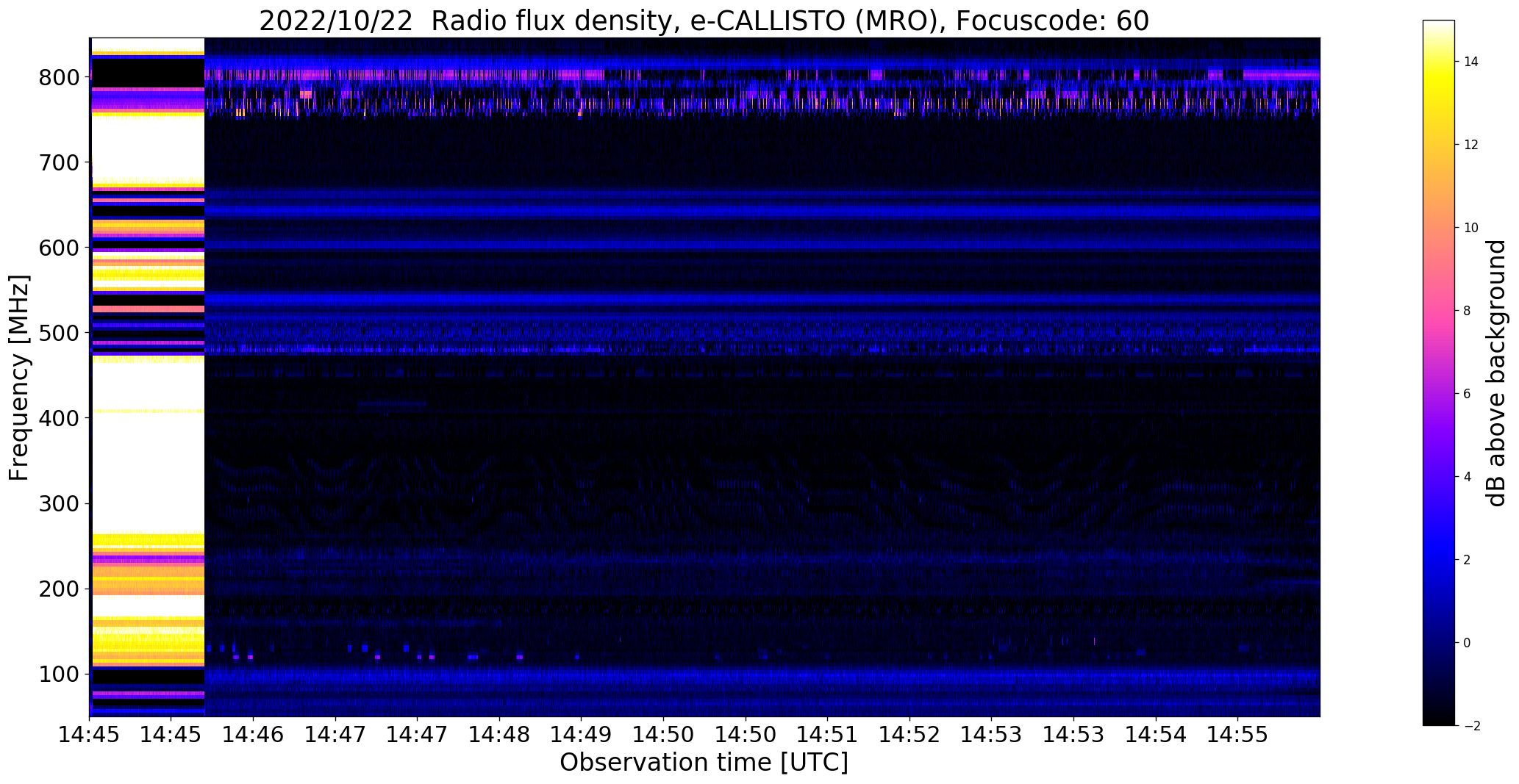1519x784 pixels.
Task: Click the 500 frequency tick label
Action: (60, 333)
